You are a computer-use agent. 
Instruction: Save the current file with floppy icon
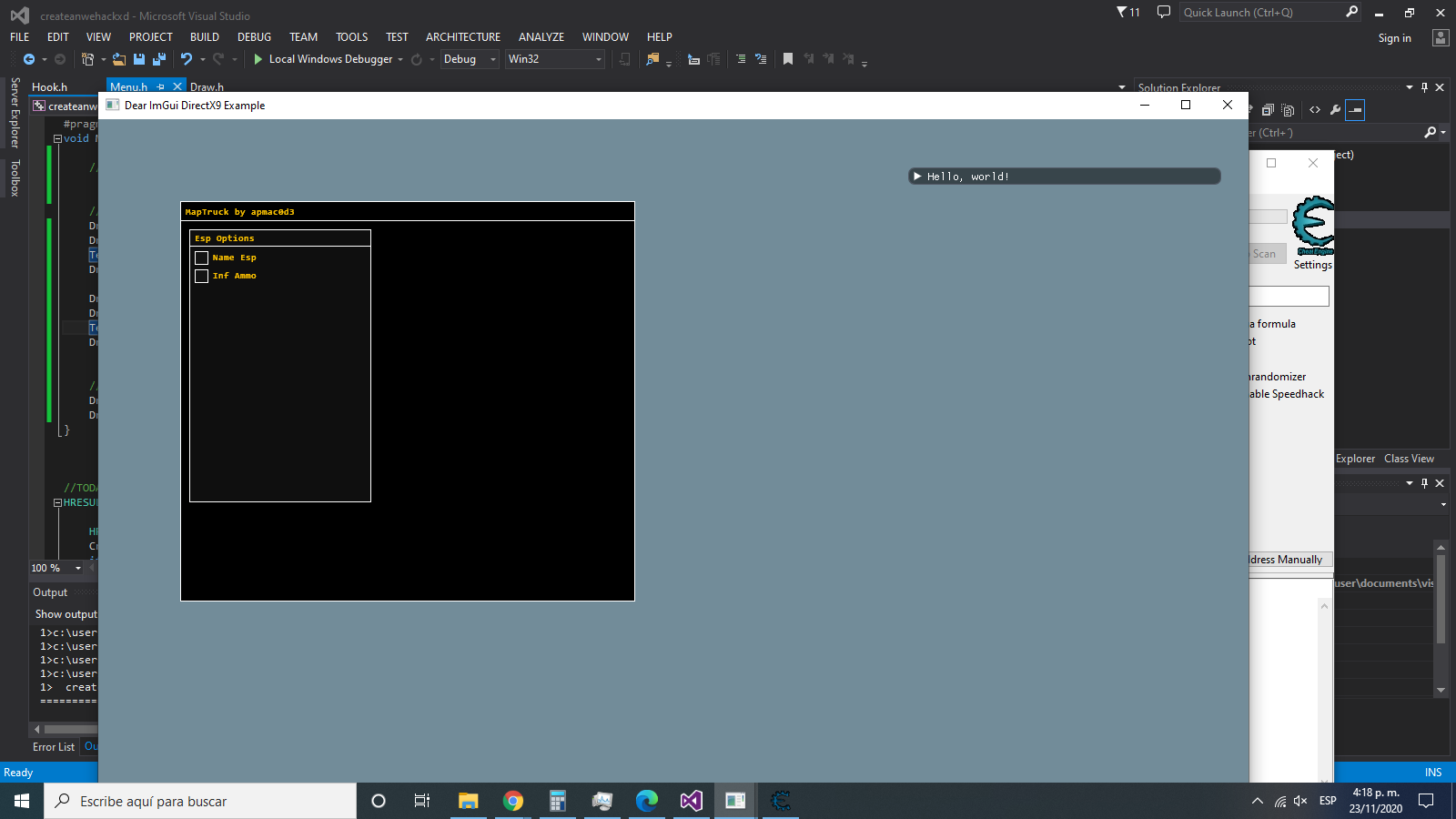[139, 59]
